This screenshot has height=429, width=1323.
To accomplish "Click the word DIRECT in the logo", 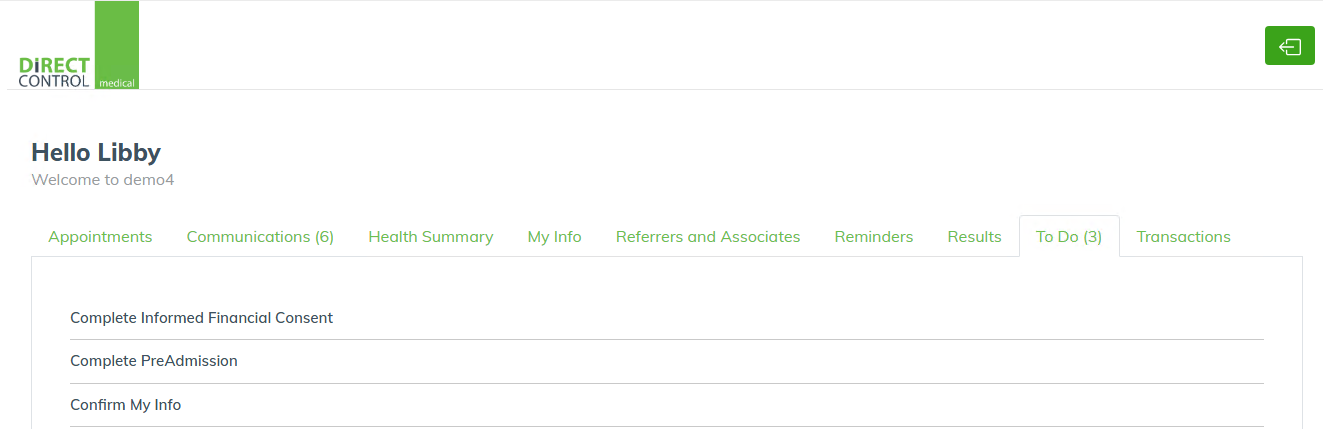I will click(x=54, y=65).
